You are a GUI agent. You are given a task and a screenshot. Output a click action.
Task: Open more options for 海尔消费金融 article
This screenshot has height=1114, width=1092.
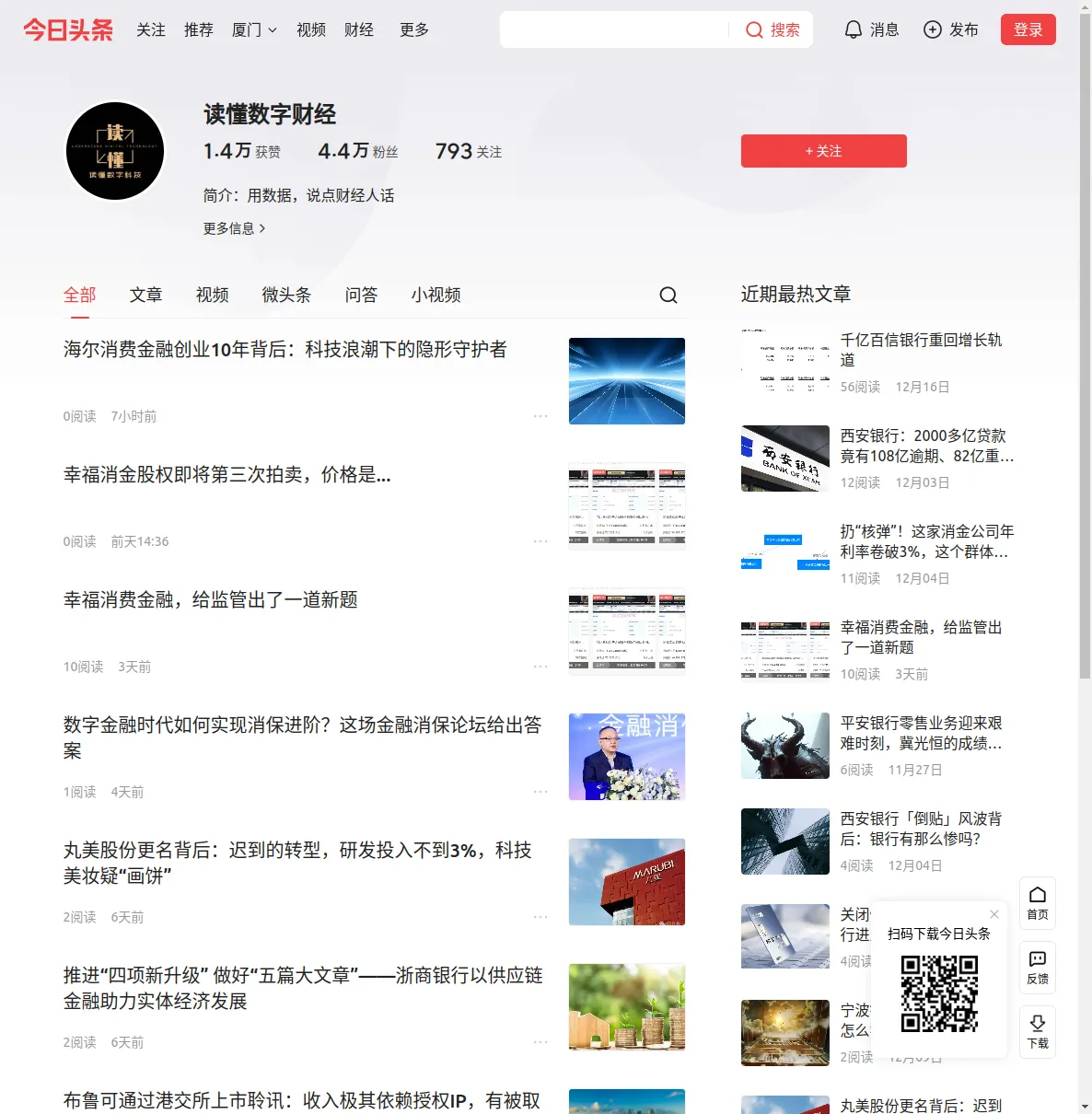pos(540,416)
